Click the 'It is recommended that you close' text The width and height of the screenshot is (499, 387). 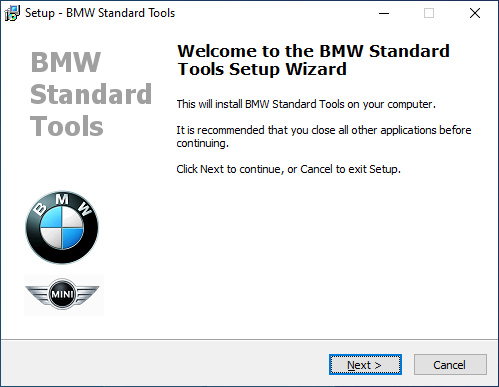(x=324, y=136)
